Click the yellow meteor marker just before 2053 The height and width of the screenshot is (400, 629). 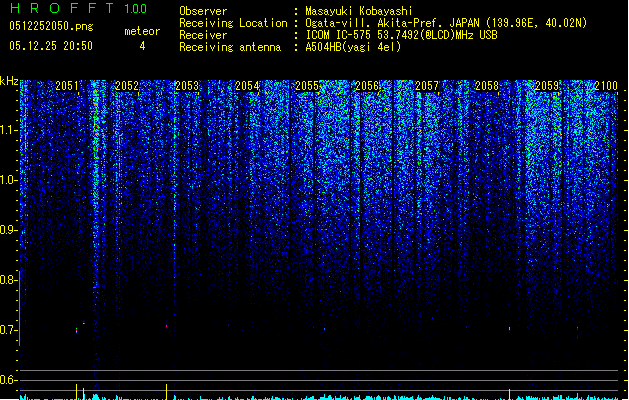[166, 392]
